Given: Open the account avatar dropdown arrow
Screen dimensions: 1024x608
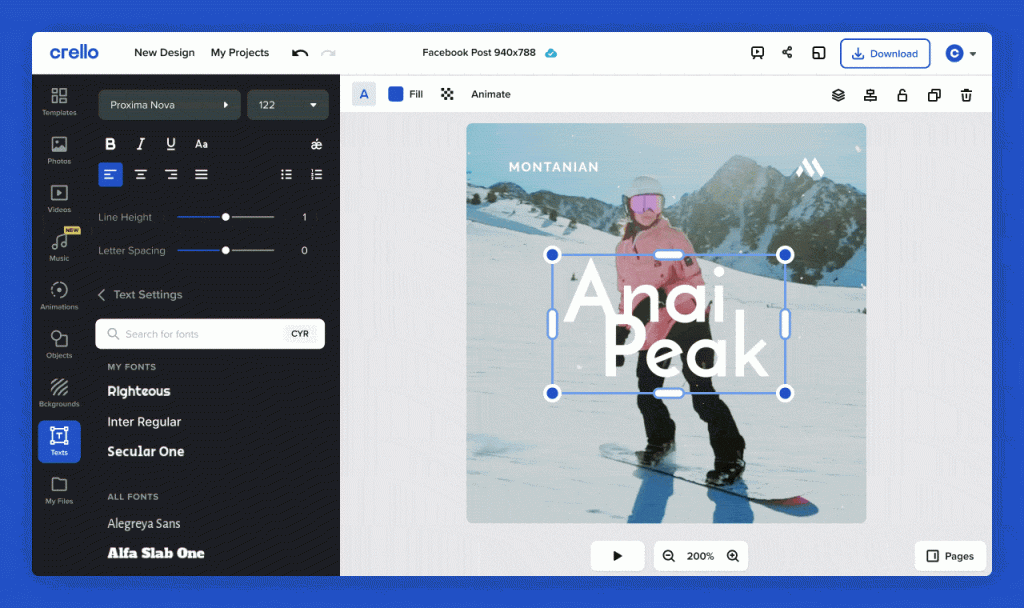Looking at the screenshot, I should coord(973,54).
